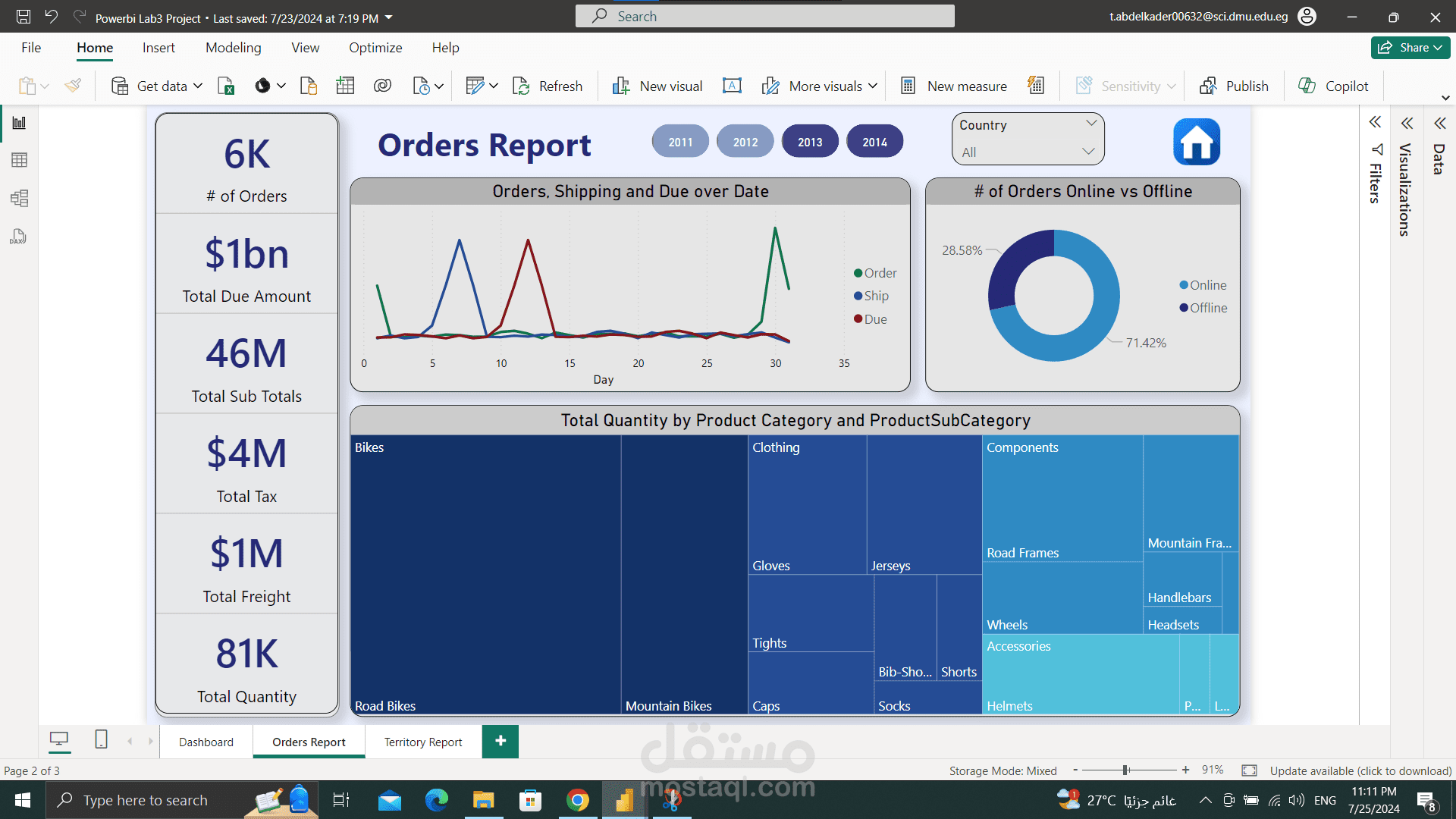Insert a text box from the ribbon

(732, 86)
